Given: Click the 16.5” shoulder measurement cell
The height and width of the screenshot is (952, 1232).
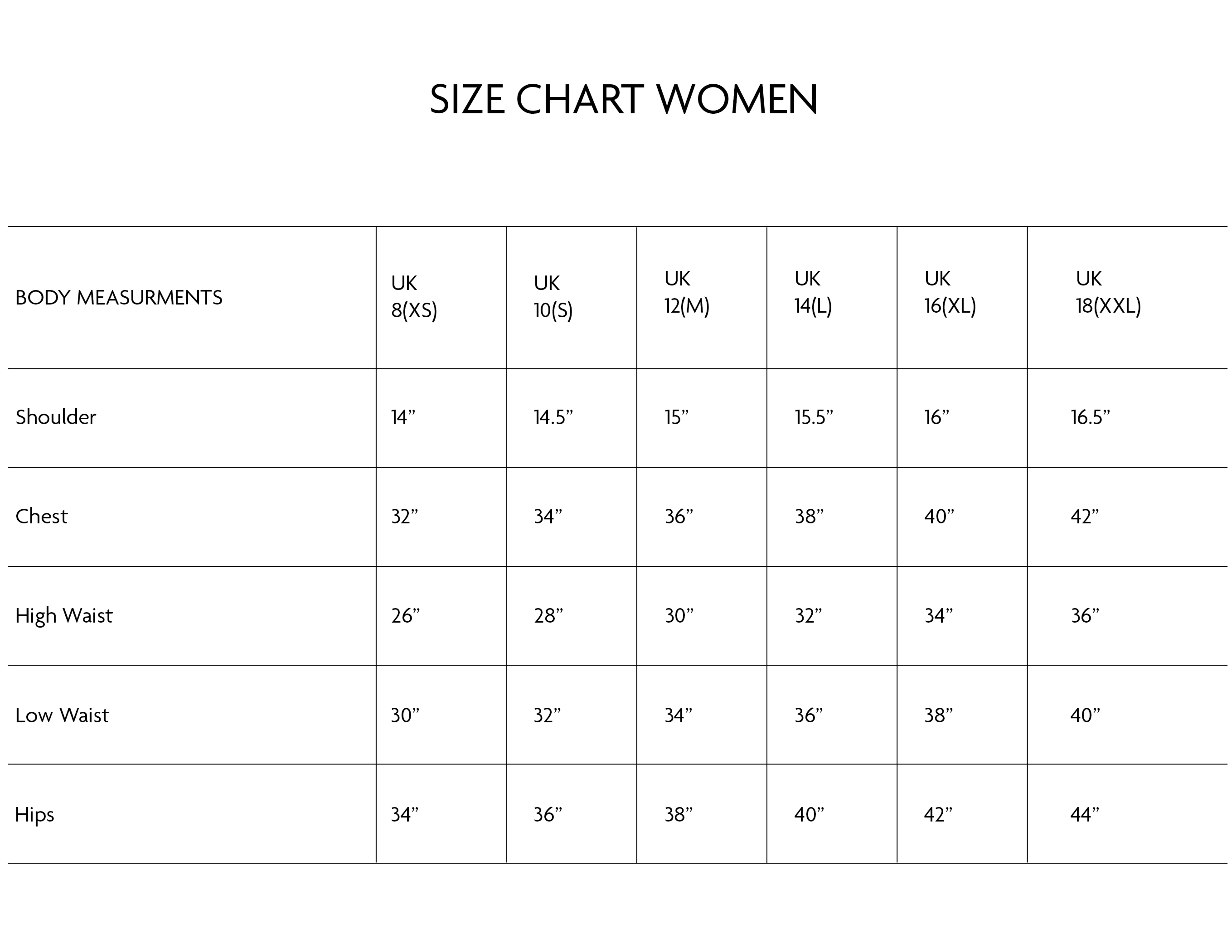Looking at the screenshot, I should pyautogui.click(x=1090, y=417).
